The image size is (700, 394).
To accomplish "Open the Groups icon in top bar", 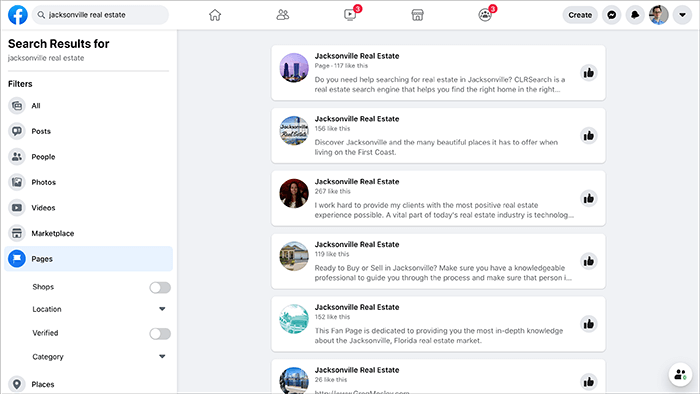I will tap(485, 15).
